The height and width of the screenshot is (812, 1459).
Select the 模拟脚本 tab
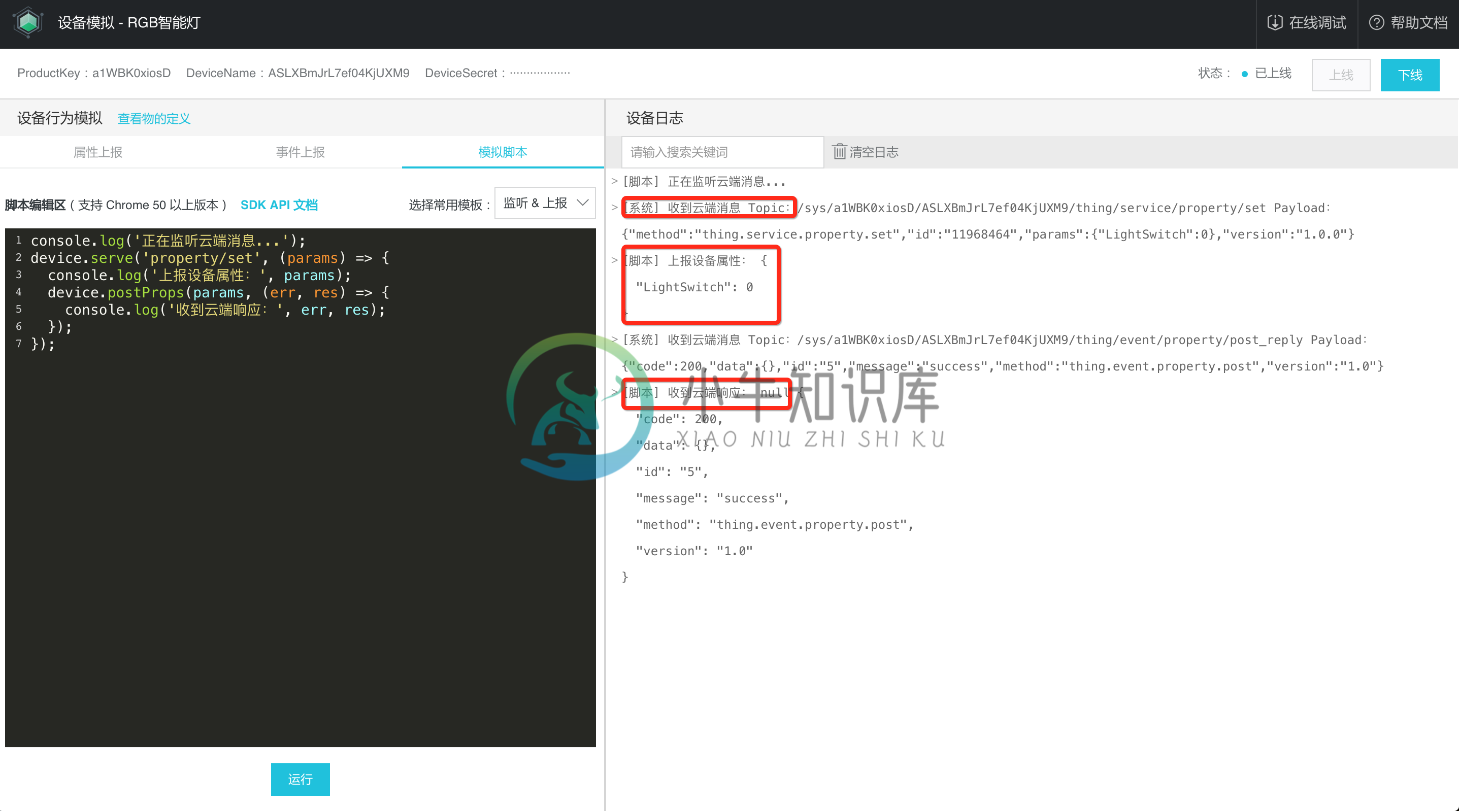pos(503,152)
